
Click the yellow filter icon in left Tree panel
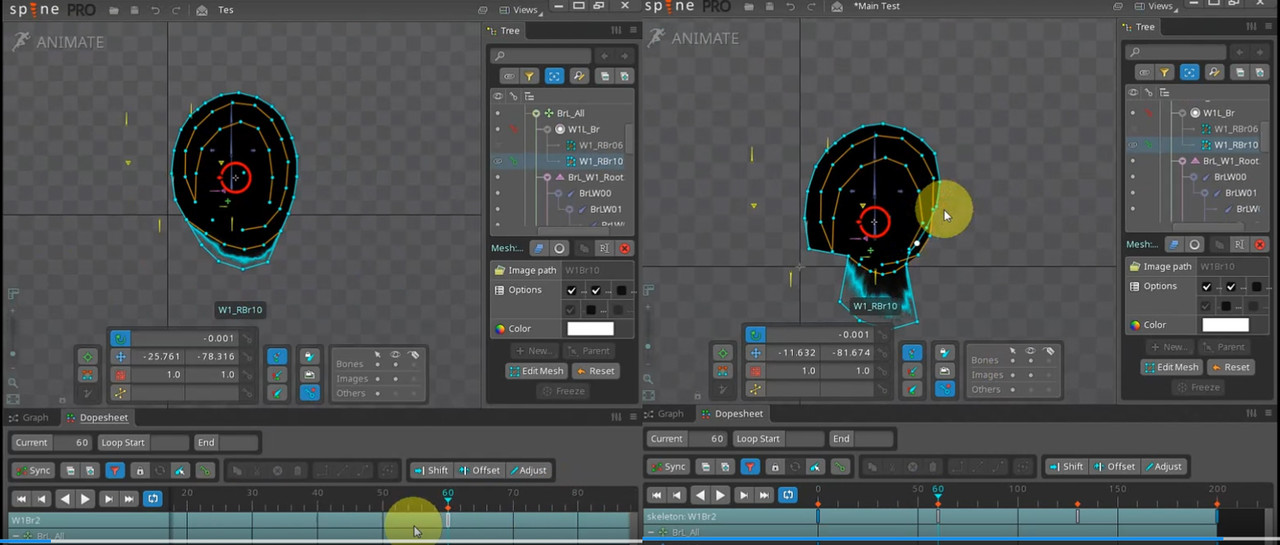pyautogui.click(x=530, y=76)
